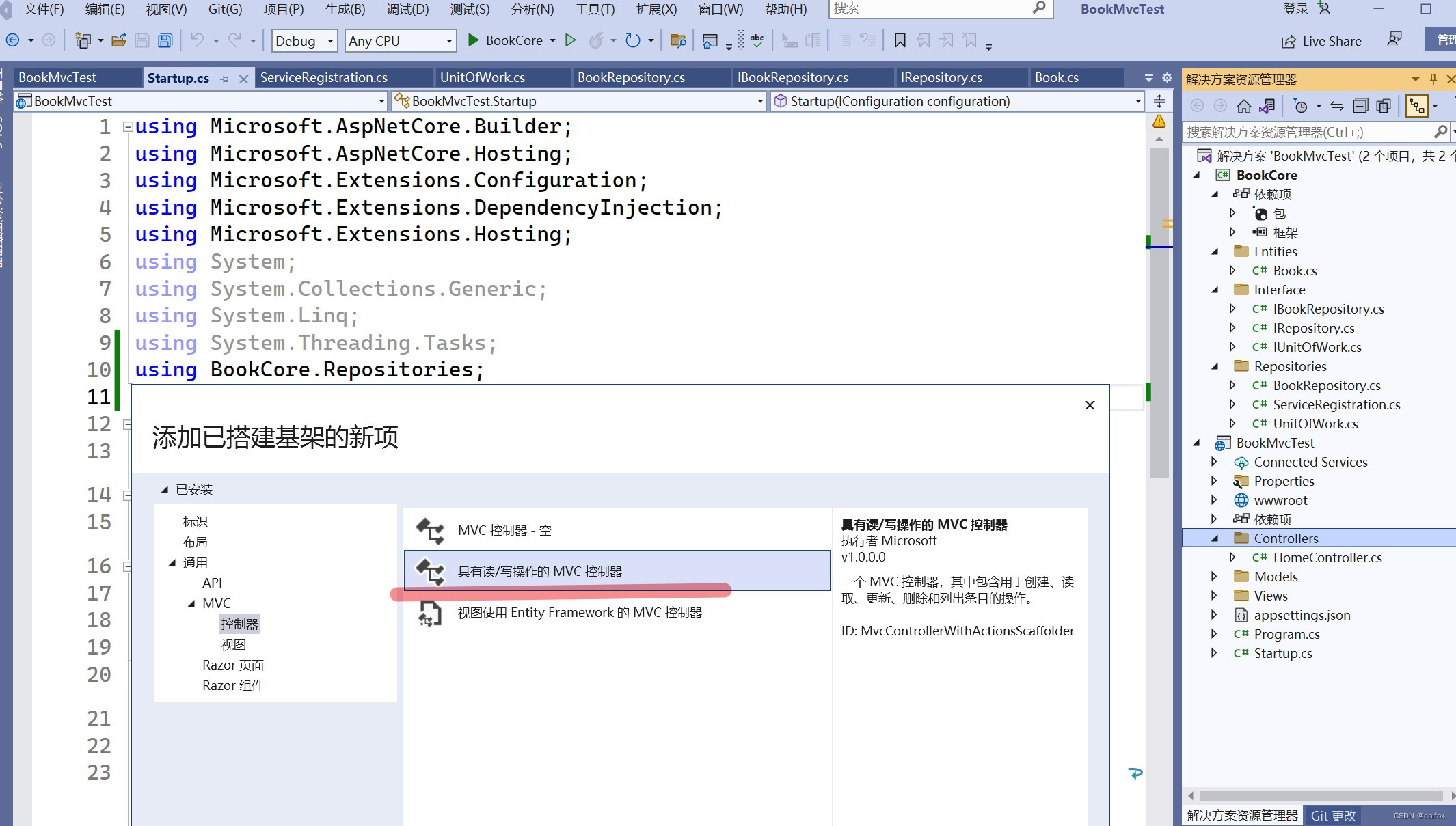Click the bookmark icon in toolbar
This screenshot has height=826, width=1456.
tap(900, 40)
